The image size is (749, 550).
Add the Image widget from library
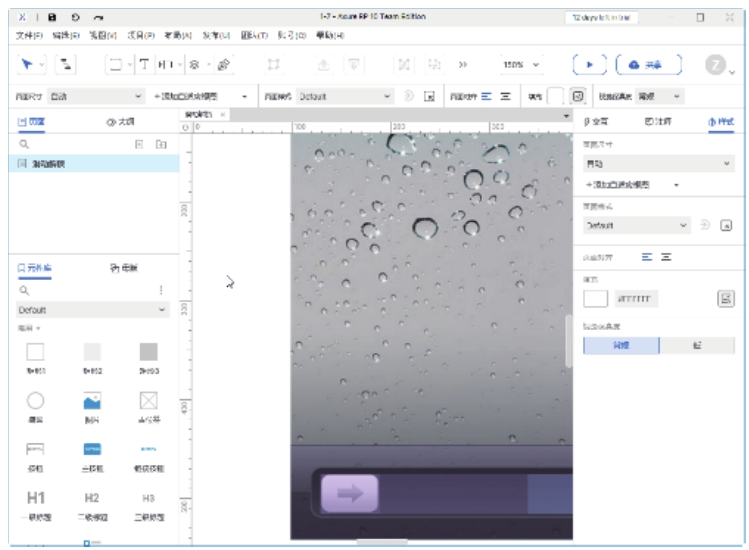(x=91, y=400)
